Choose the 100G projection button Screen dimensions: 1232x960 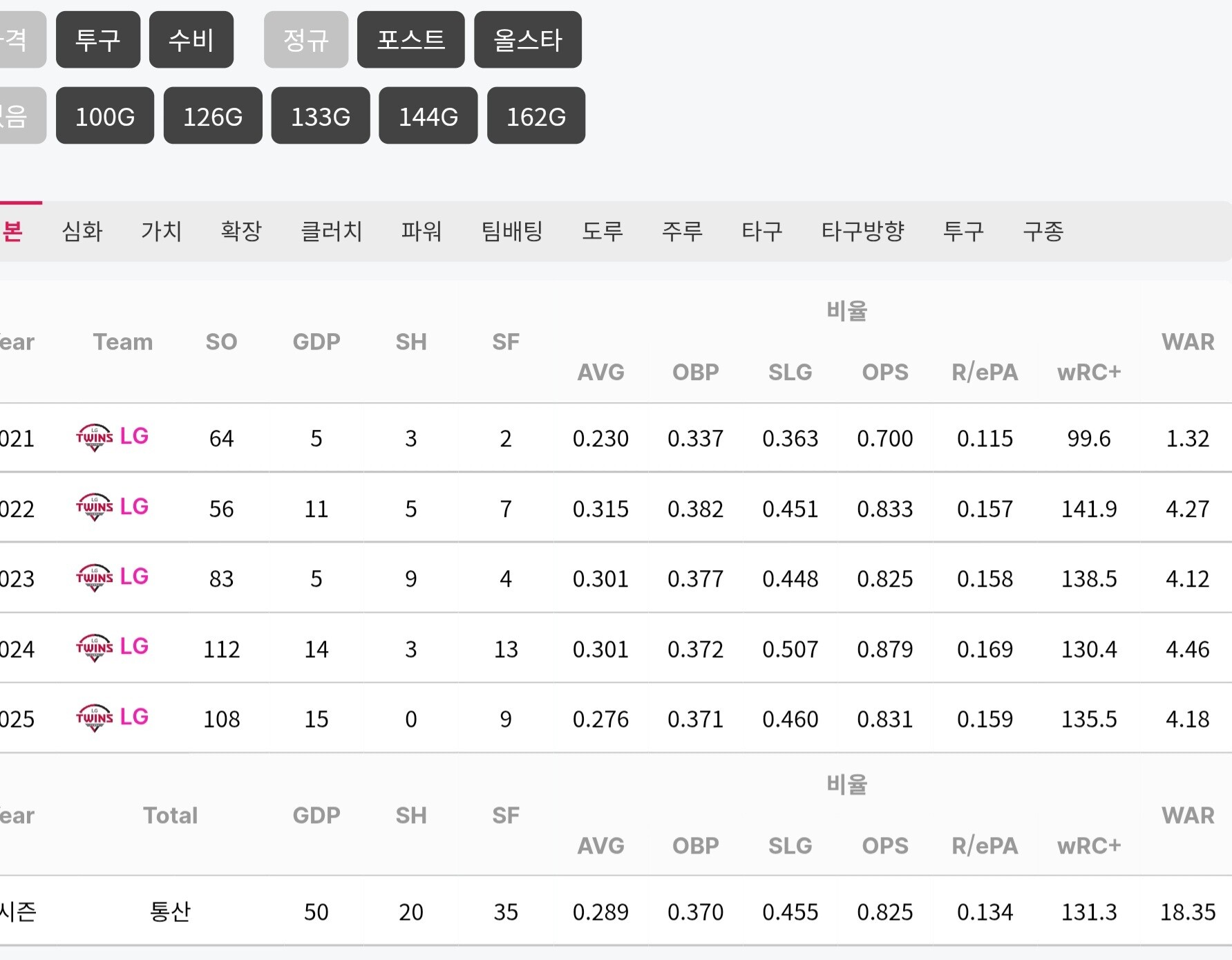pyautogui.click(x=105, y=116)
